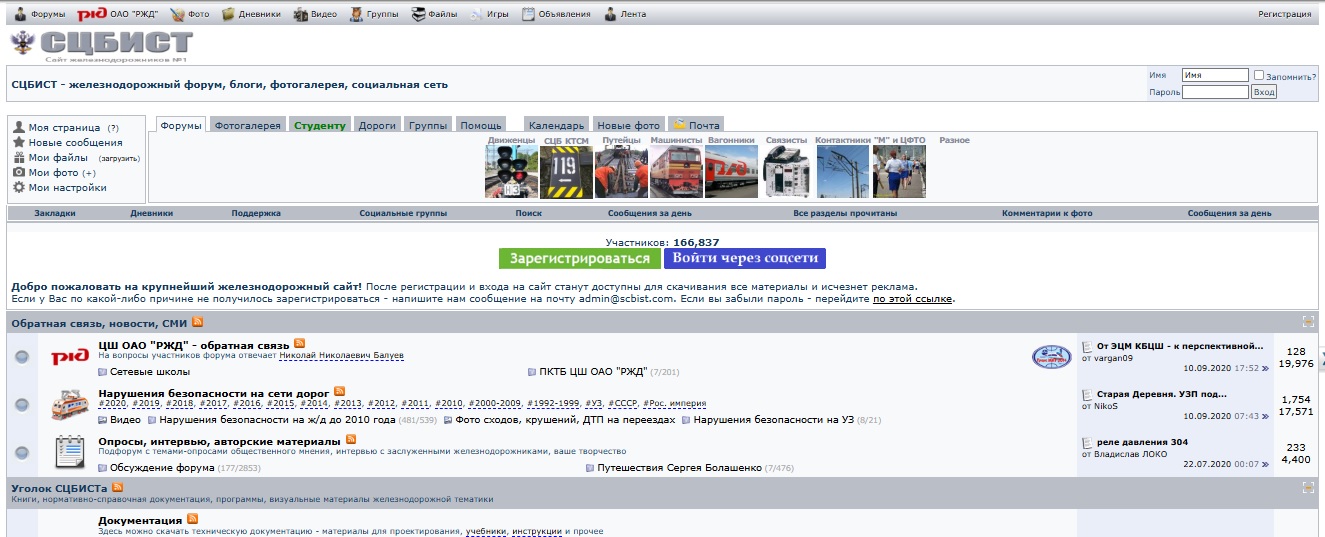The image size is (1325, 537).
Task: Click the Пароль input field
Action: pyautogui.click(x=1215, y=92)
